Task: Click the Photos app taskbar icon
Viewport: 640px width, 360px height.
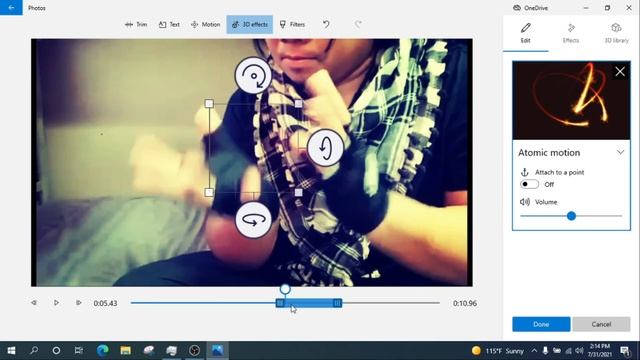Action: pos(218,350)
